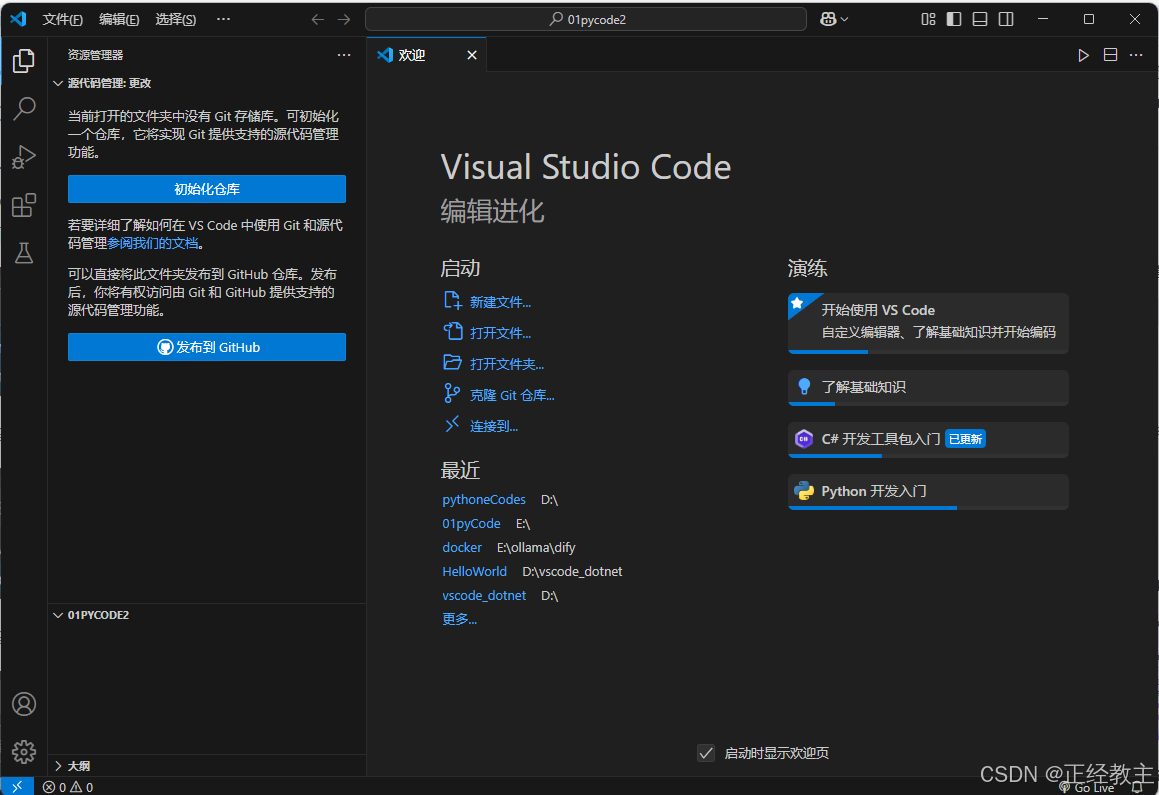Click the split editor layout icon
1159x795 pixels.
[x=1110, y=55]
